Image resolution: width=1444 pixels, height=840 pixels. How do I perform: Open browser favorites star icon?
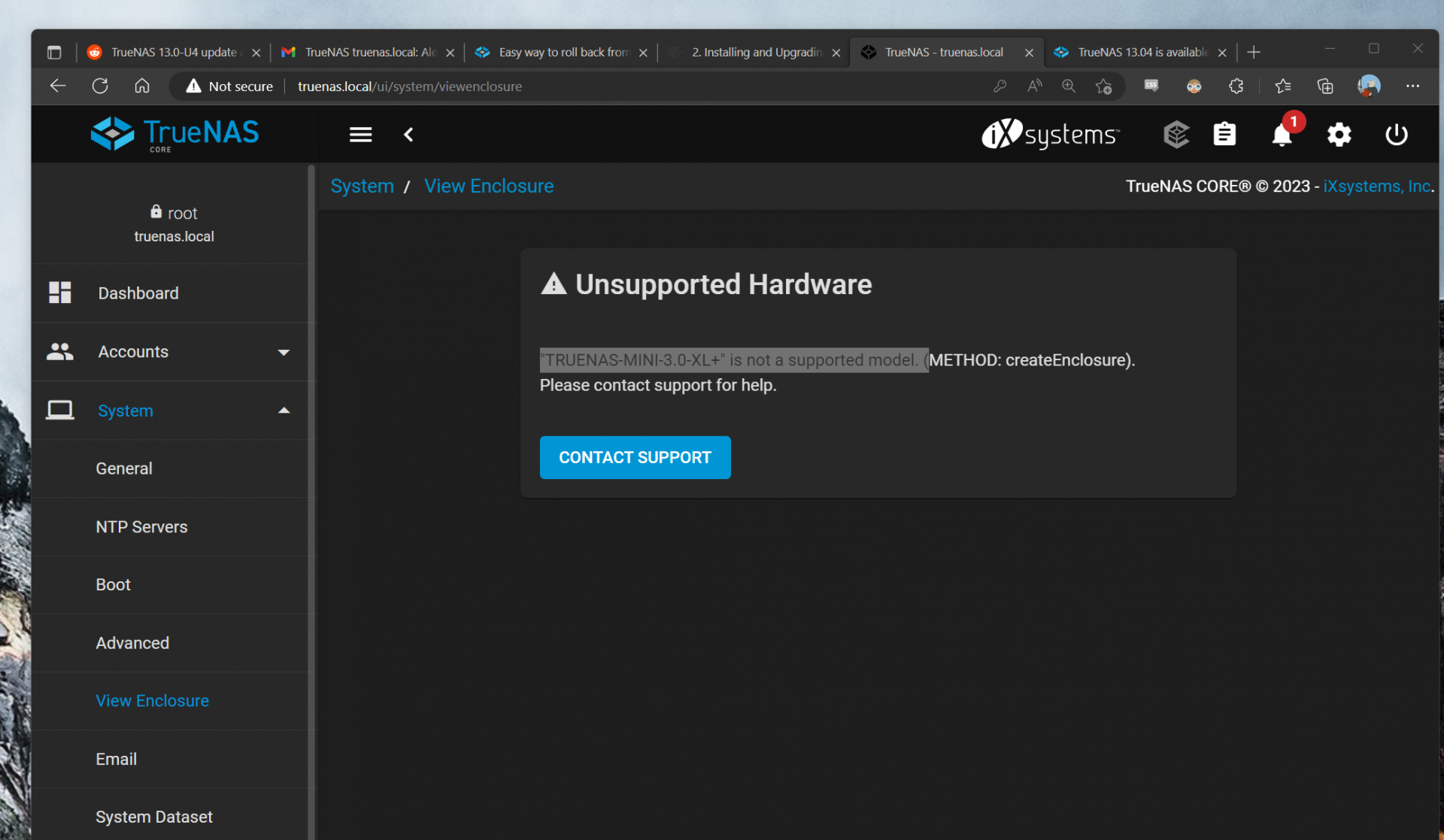pyautogui.click(x=1283, y=86)
